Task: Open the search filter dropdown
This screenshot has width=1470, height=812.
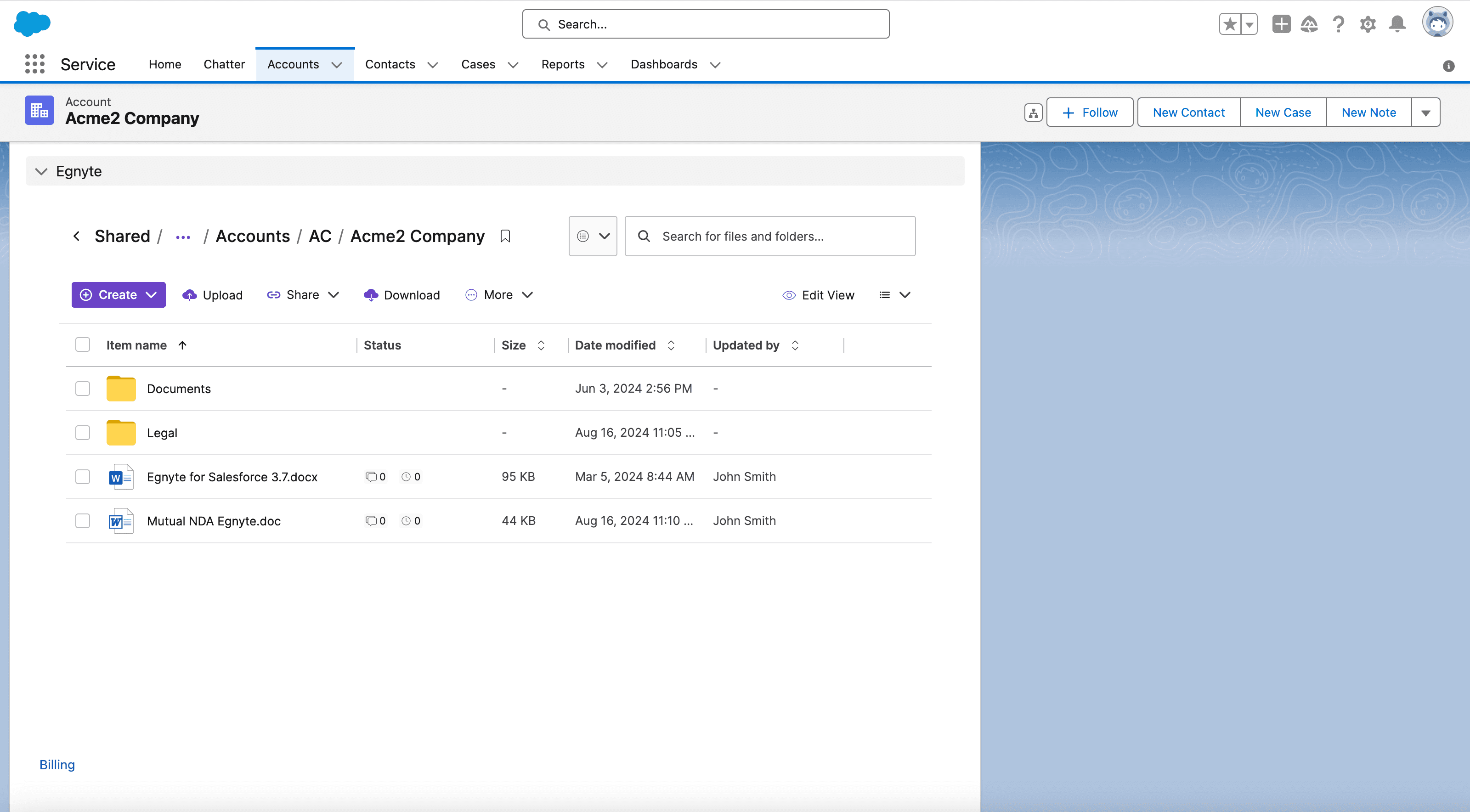Action: pyautogui.click(x=593, y=236)
